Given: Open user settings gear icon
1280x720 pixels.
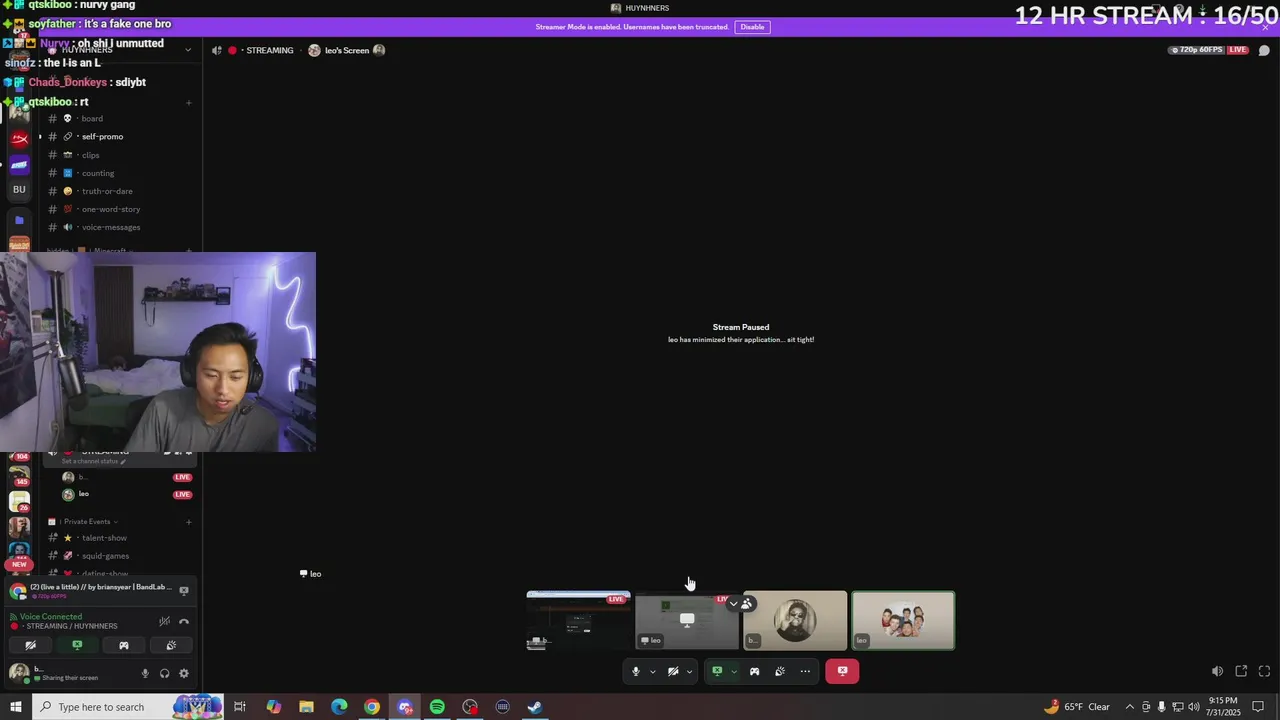Looking at the screenshot, I should [x=184, y=673].
